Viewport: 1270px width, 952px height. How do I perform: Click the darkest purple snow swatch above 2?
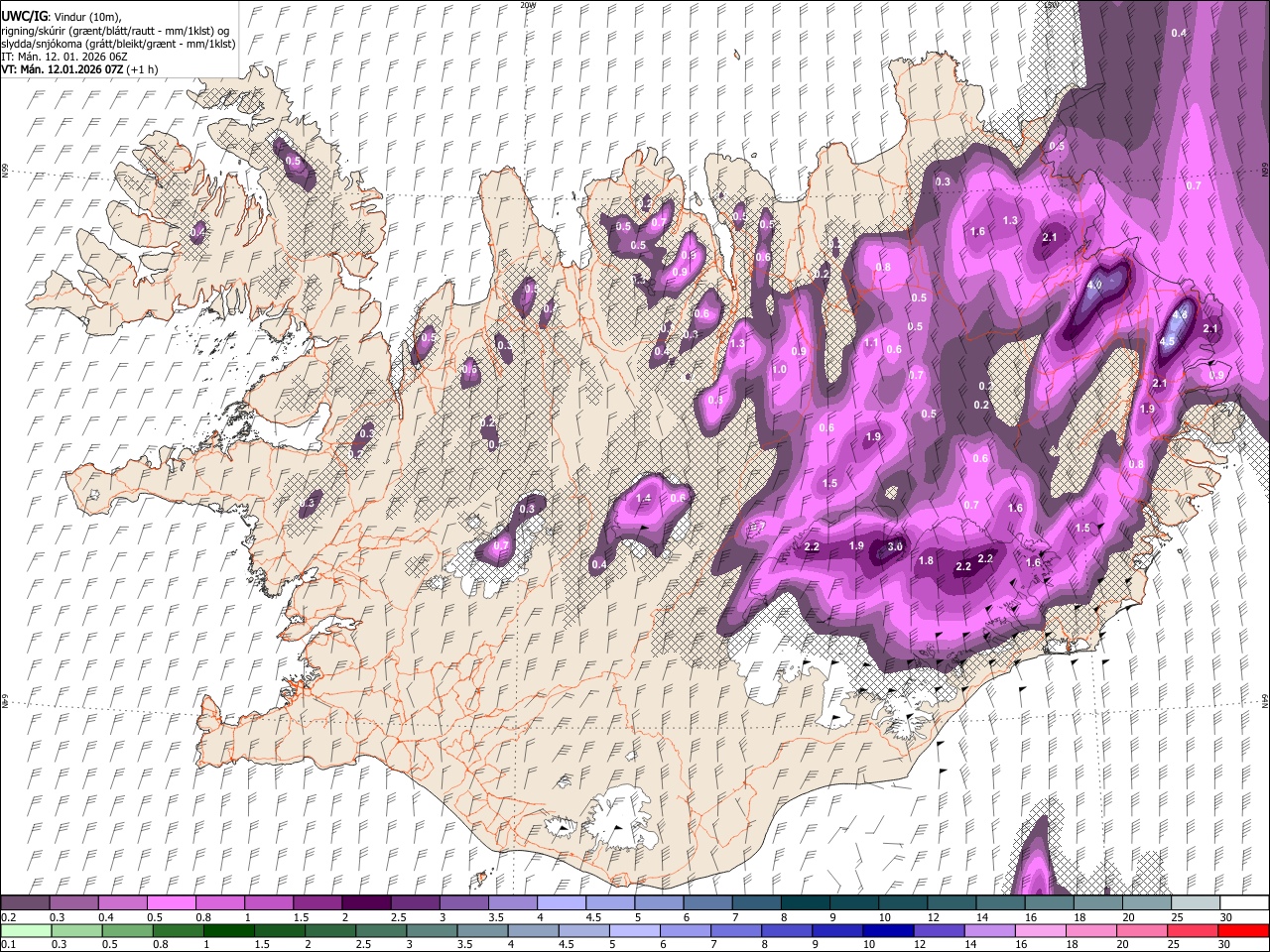[366, 903]
